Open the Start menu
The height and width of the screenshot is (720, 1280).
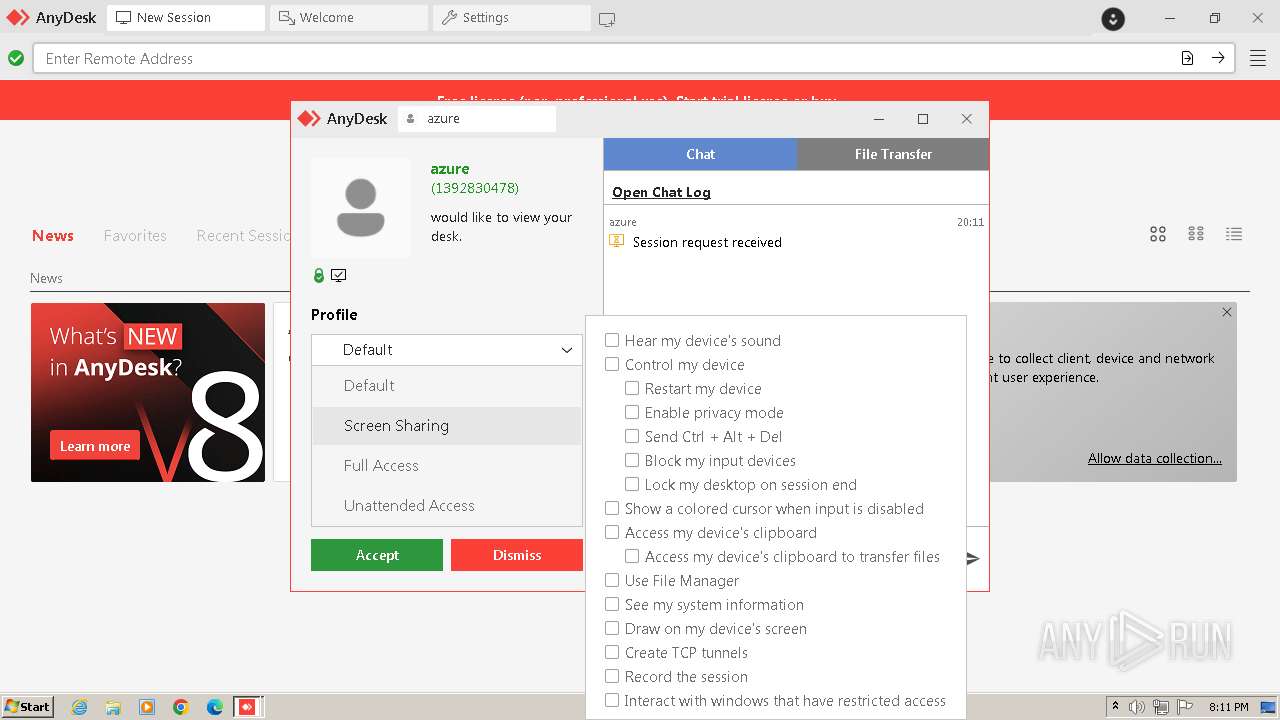point(27,707)
